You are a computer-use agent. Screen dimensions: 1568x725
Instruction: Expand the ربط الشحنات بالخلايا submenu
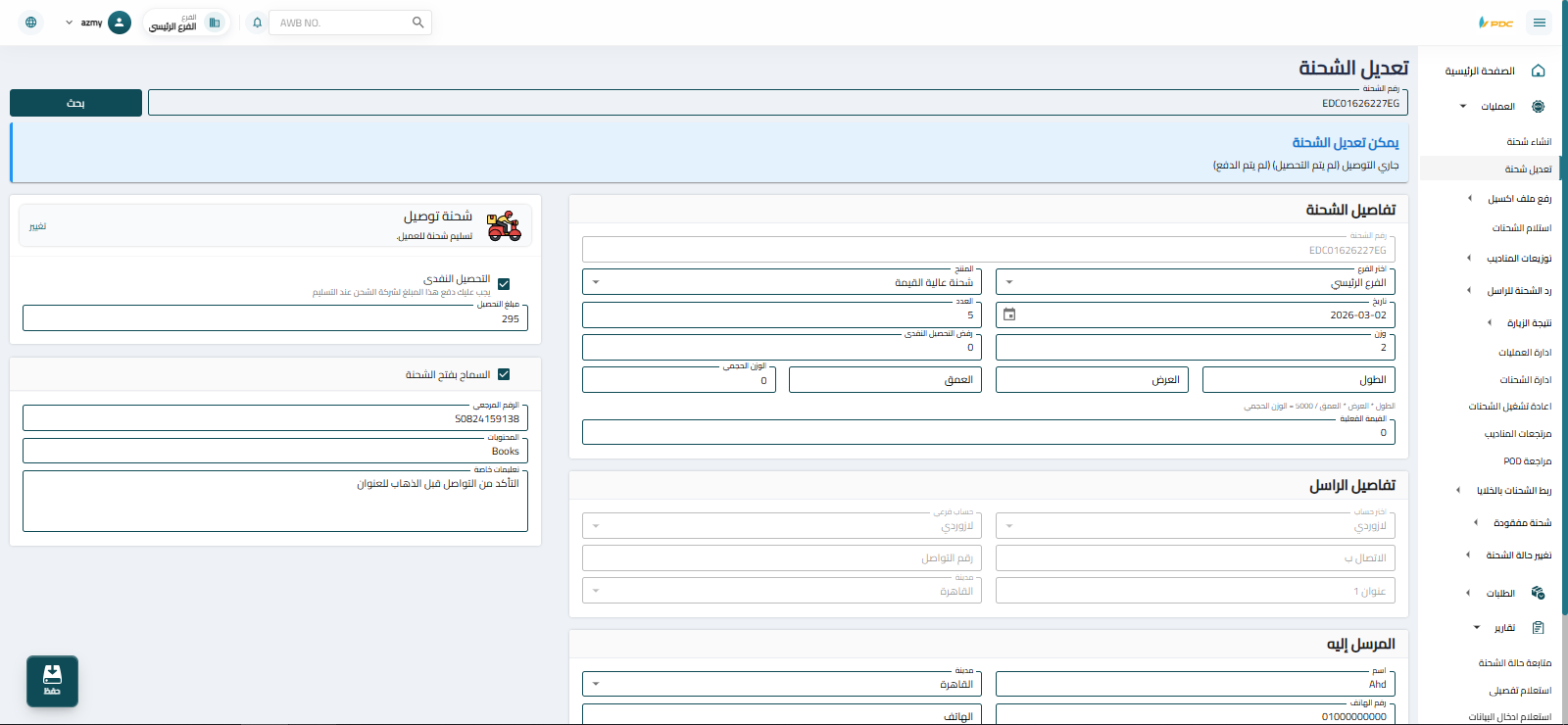click(1457, 490)
